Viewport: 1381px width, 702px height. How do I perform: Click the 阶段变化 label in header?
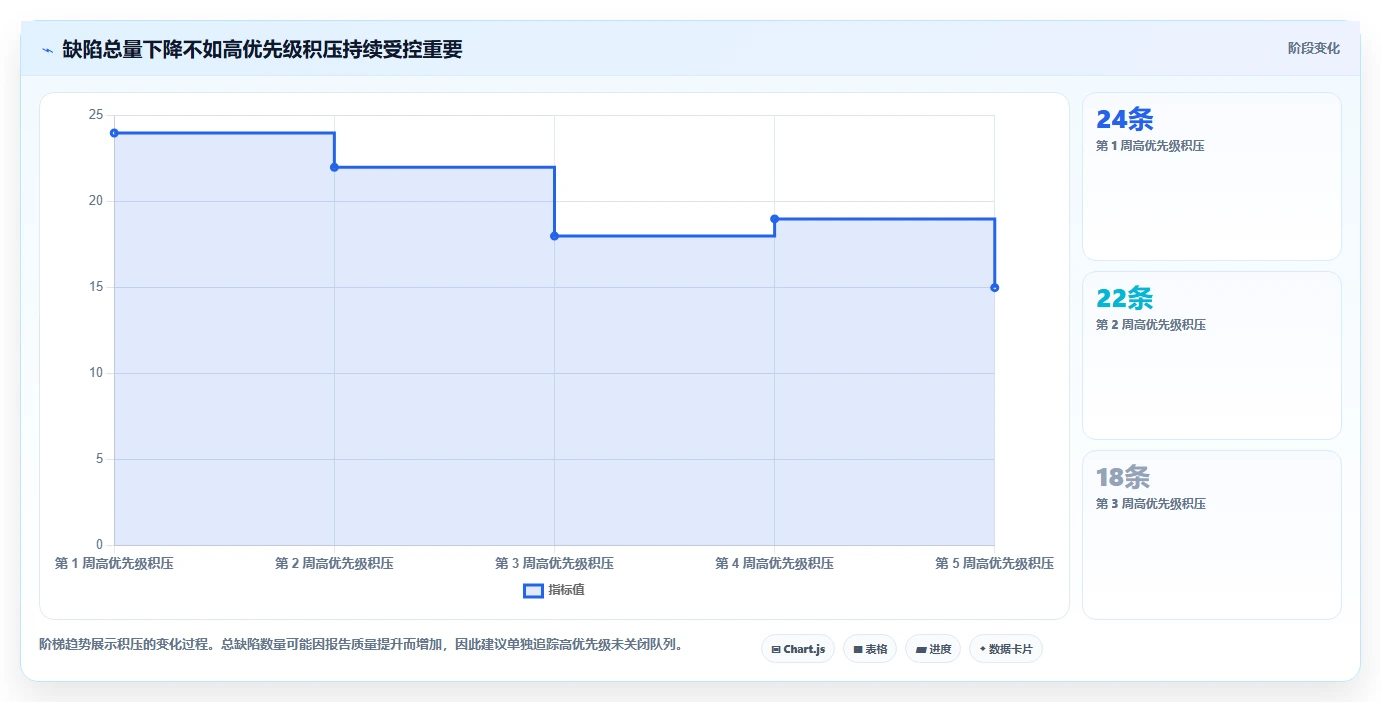[x=1313, y=48]
